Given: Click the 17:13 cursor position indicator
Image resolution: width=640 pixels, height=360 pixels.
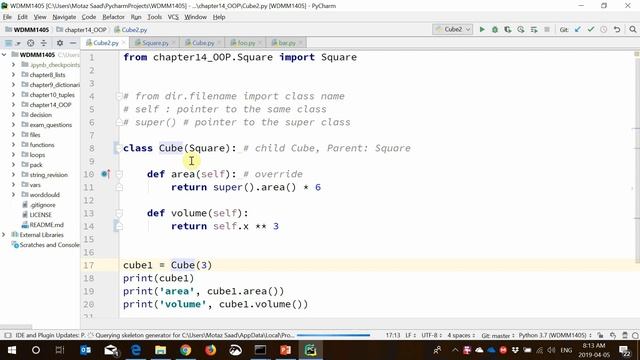Looking at the screenshot, I should (x=393, y=335).
